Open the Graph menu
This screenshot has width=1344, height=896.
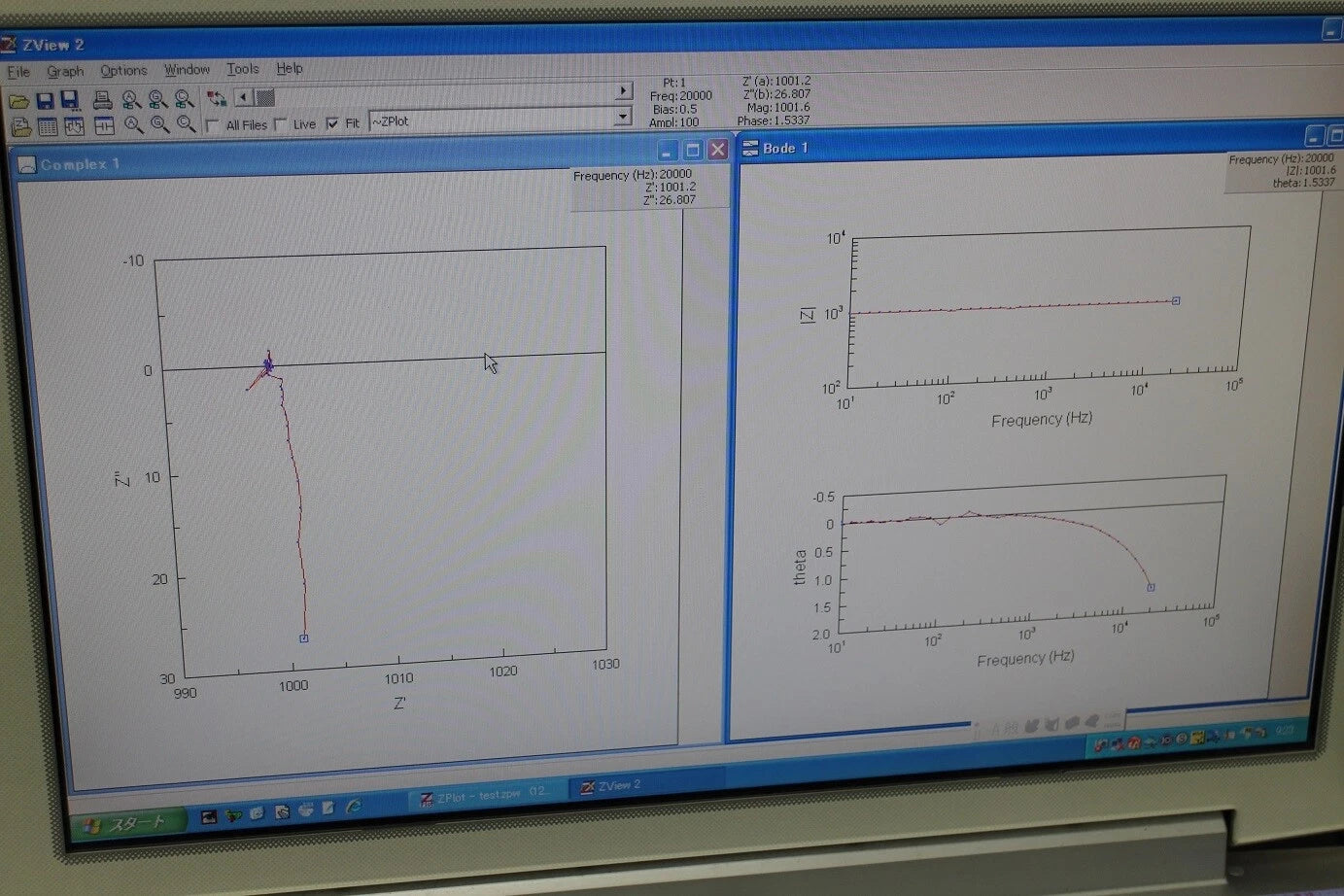pyautogui.click(x=65, y=71)
